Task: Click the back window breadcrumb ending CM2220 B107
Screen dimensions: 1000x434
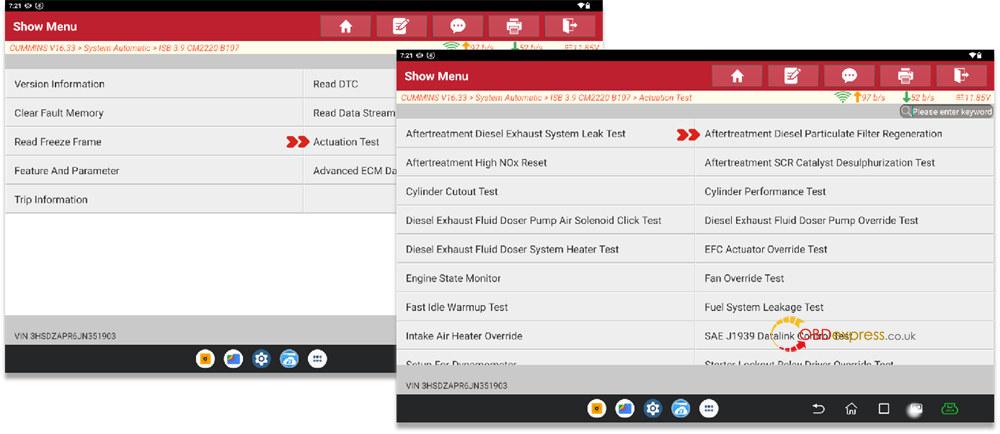Action: pos(124,48)
